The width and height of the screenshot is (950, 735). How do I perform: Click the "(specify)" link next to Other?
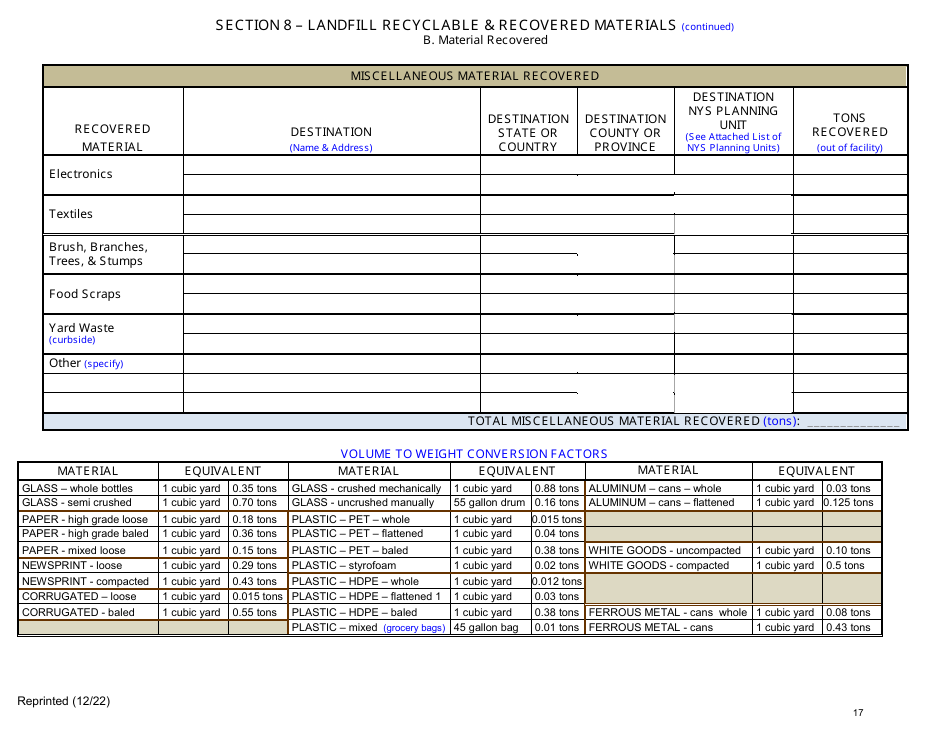[x=103, y=363]
